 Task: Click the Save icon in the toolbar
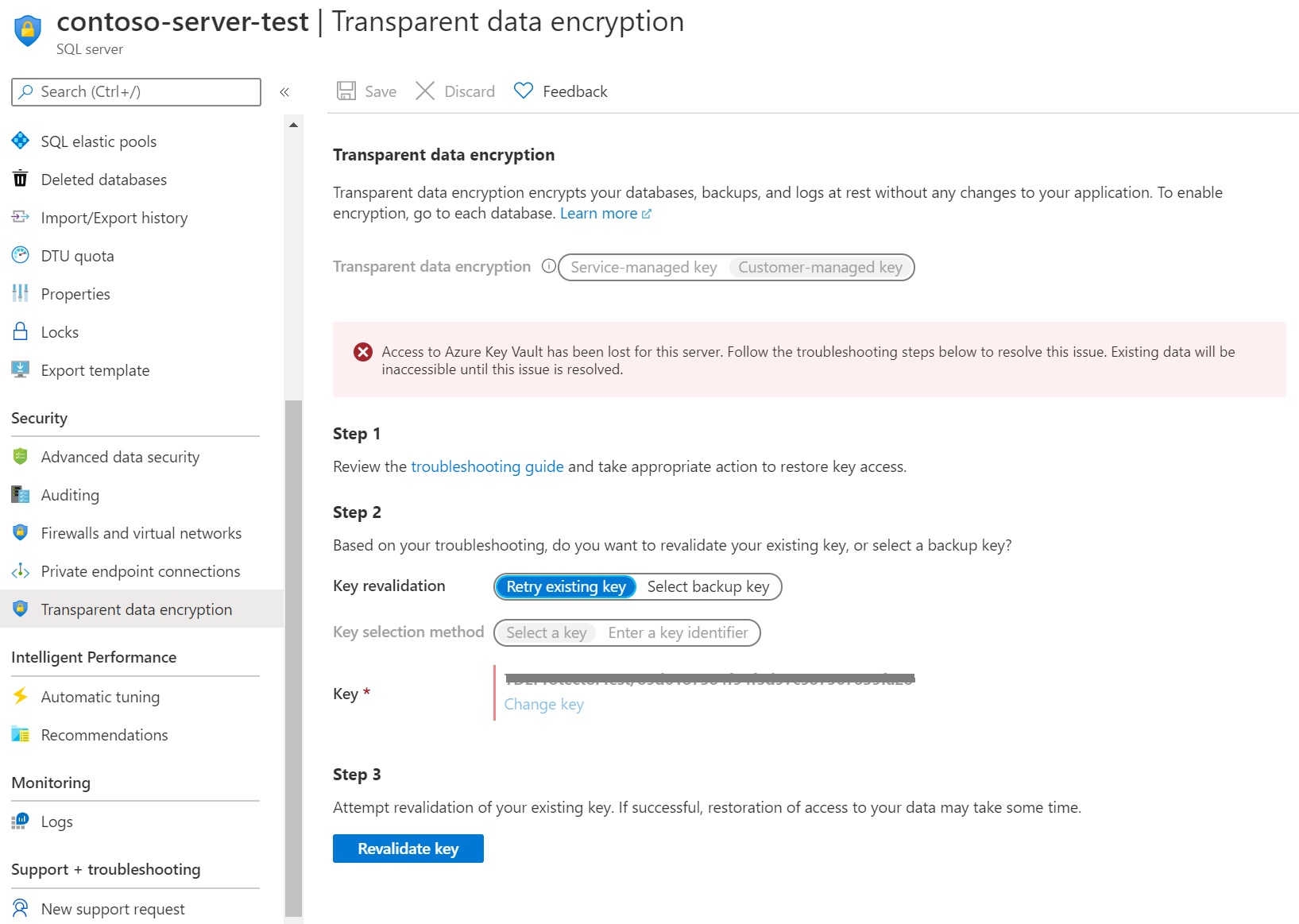point(346,91)
